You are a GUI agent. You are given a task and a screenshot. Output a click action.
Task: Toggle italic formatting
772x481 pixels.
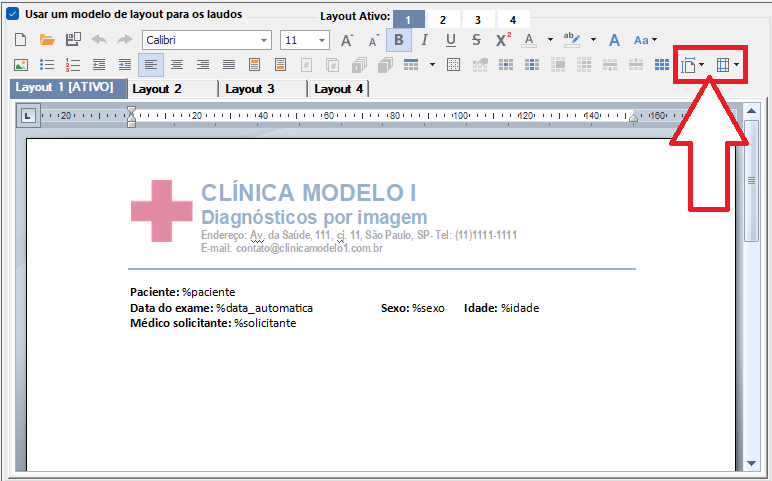tap(425, 40)
